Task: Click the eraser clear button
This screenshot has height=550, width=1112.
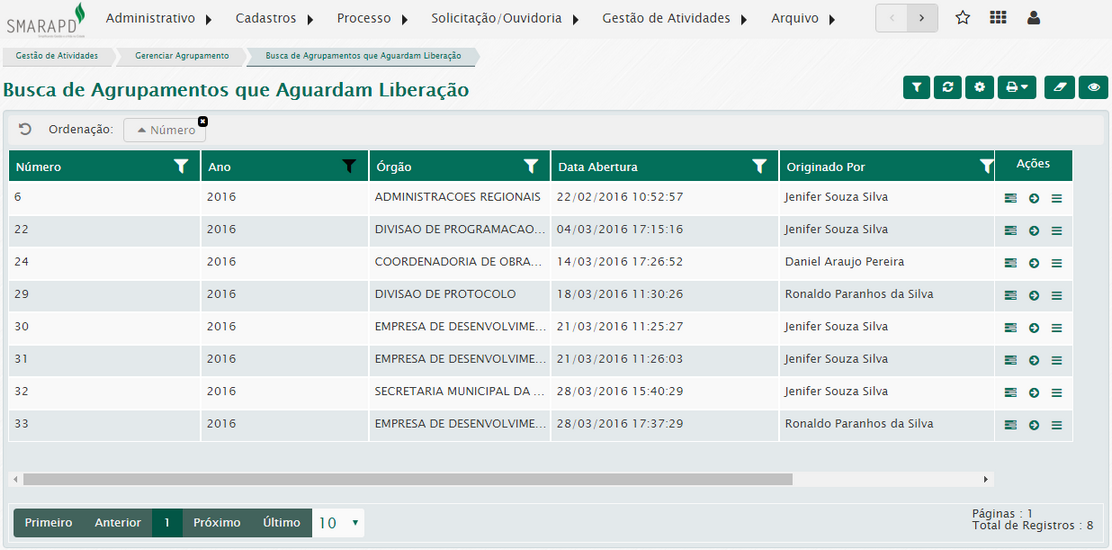Action: coord(1059,88)
